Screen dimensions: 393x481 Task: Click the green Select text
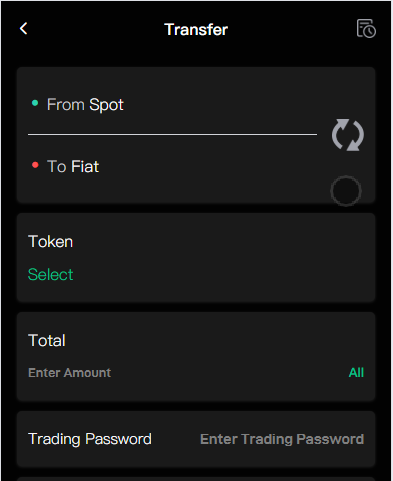click(x=50, y=274)
